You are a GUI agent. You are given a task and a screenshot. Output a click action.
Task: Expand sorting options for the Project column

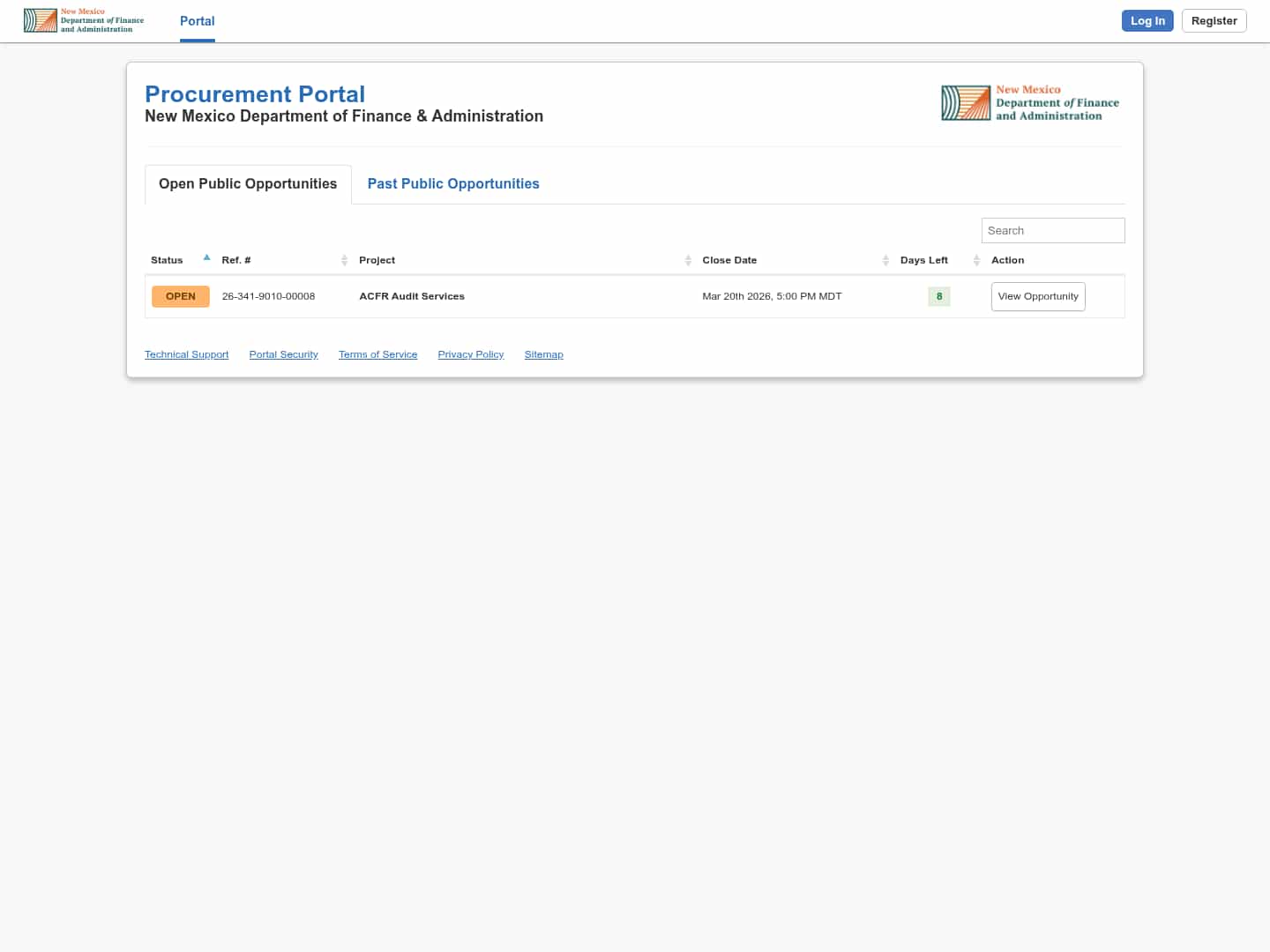pos(689,260)
